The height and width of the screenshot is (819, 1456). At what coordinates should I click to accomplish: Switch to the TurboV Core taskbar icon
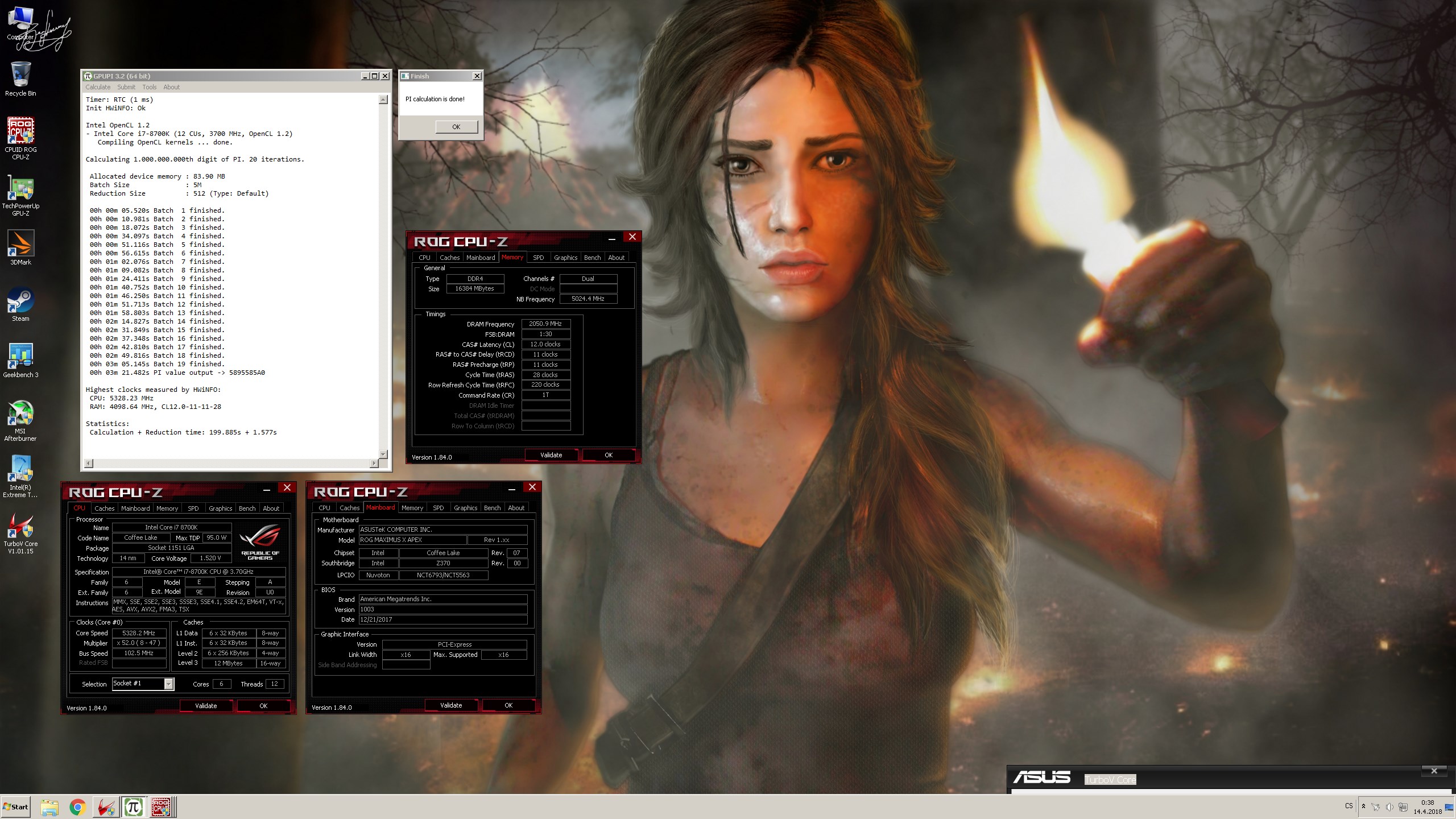(x=106, y=807)
